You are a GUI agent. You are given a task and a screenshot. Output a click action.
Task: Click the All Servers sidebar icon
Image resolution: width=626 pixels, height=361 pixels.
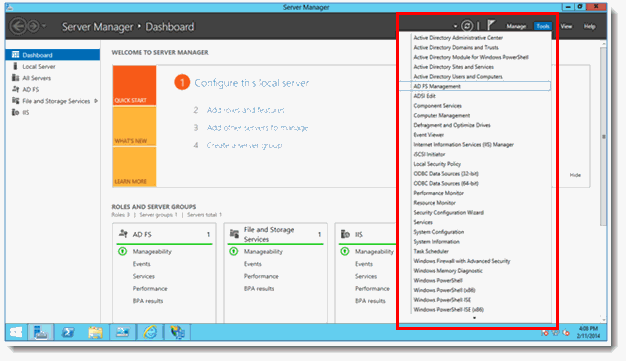16,77
